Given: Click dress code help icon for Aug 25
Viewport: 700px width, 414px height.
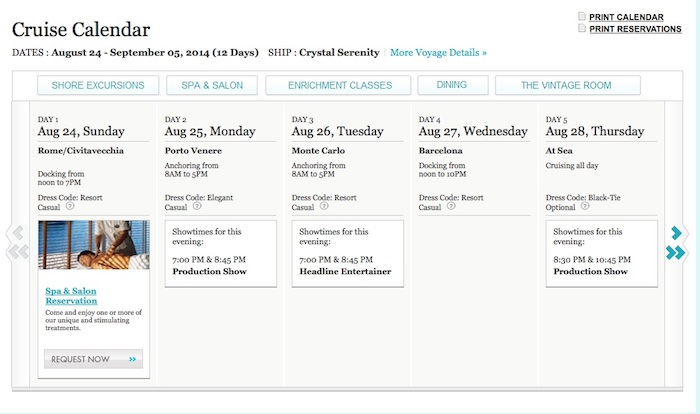Looking at the screenshot, I should coord(197,206).
